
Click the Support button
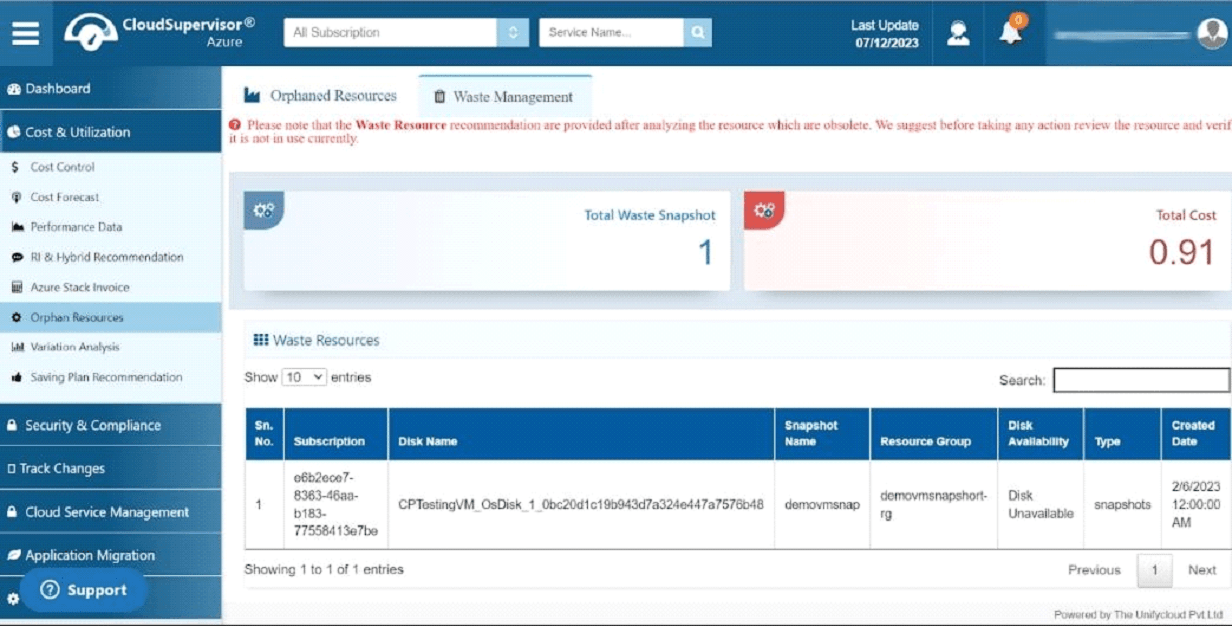coord(84,590)
